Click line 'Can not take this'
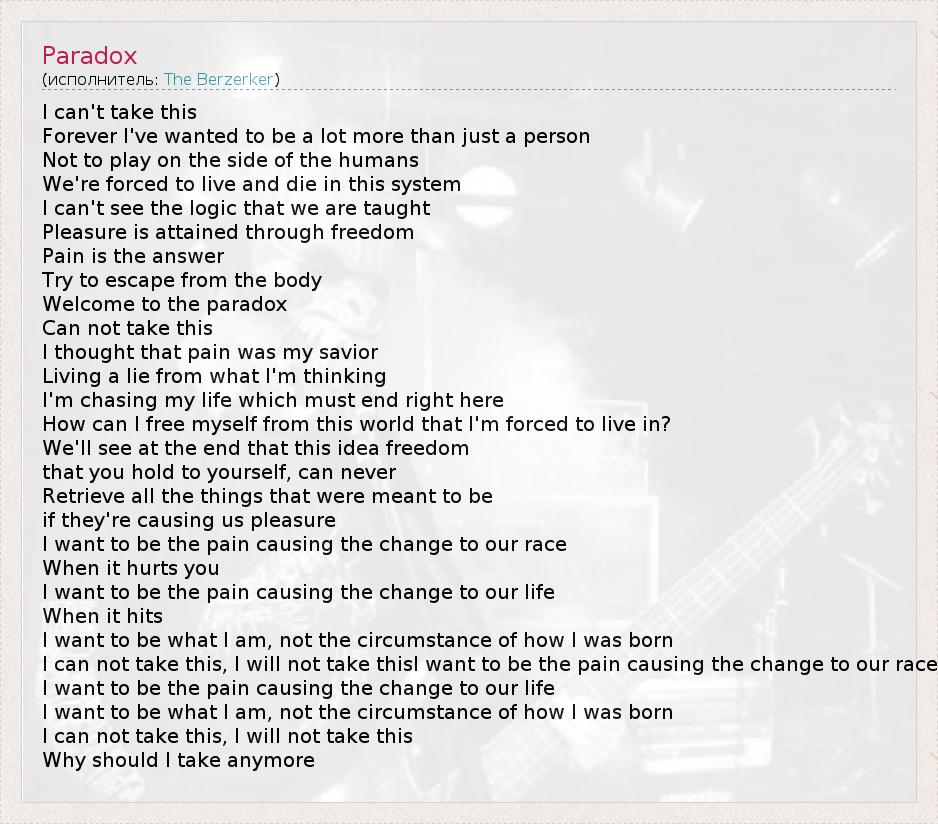This screenshot has height=824, width=938. tap(127, 328)
